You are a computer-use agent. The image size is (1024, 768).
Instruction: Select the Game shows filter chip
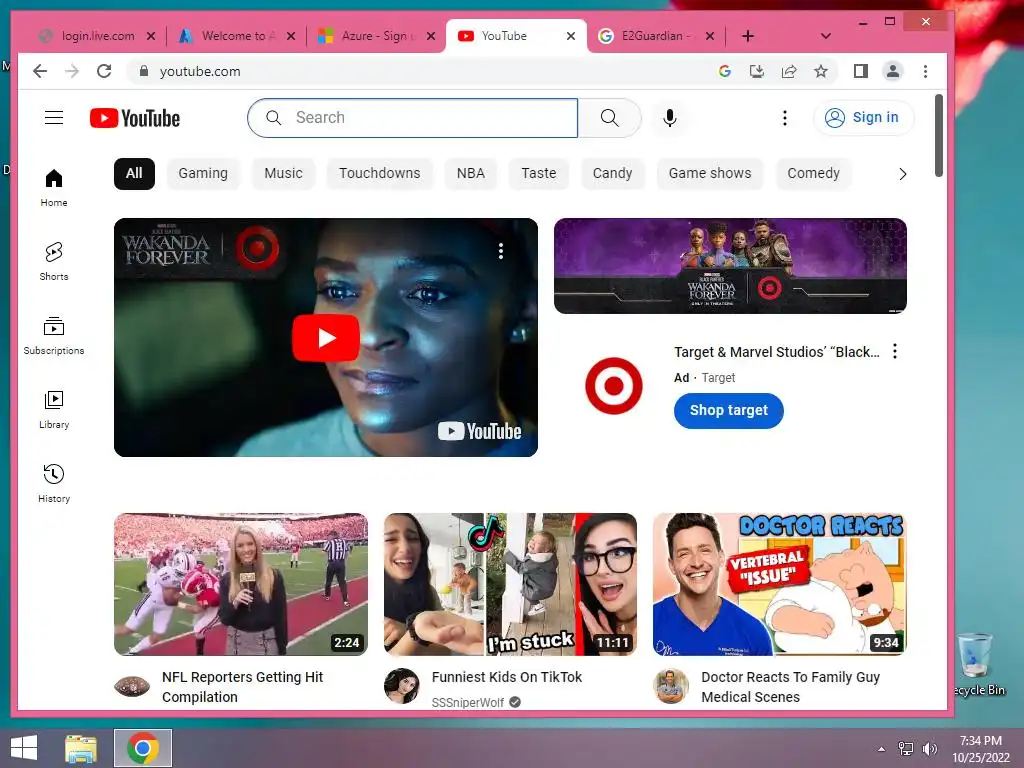[x=710, y=174]
